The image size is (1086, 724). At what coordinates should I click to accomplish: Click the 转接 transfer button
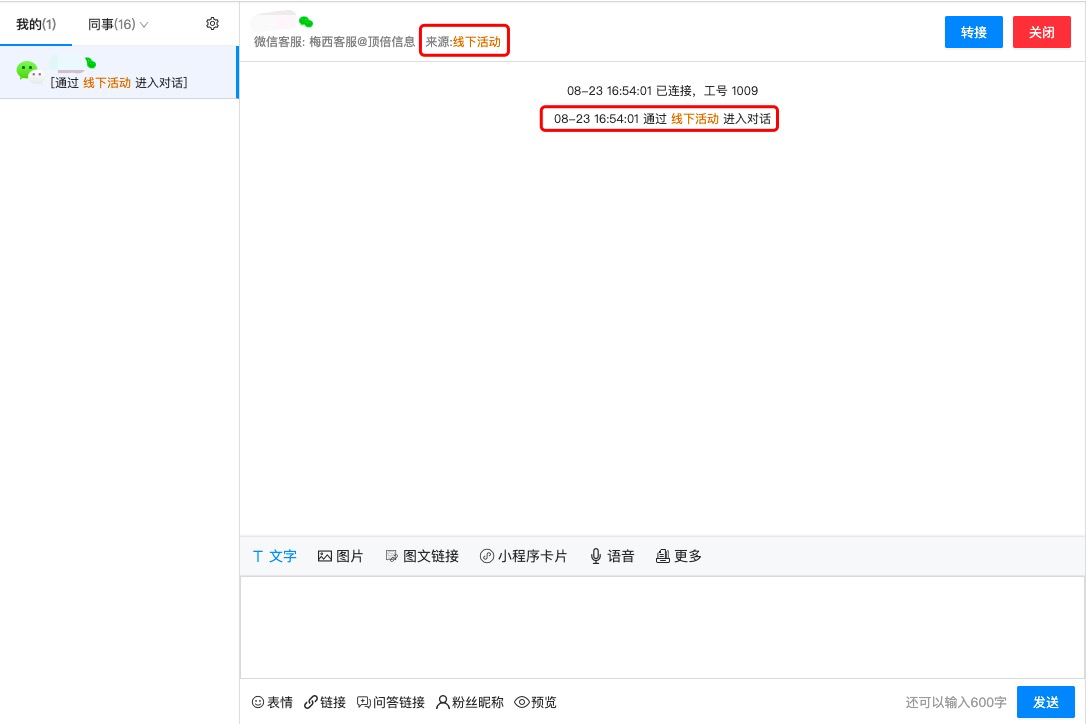click(x=973, y=32)
